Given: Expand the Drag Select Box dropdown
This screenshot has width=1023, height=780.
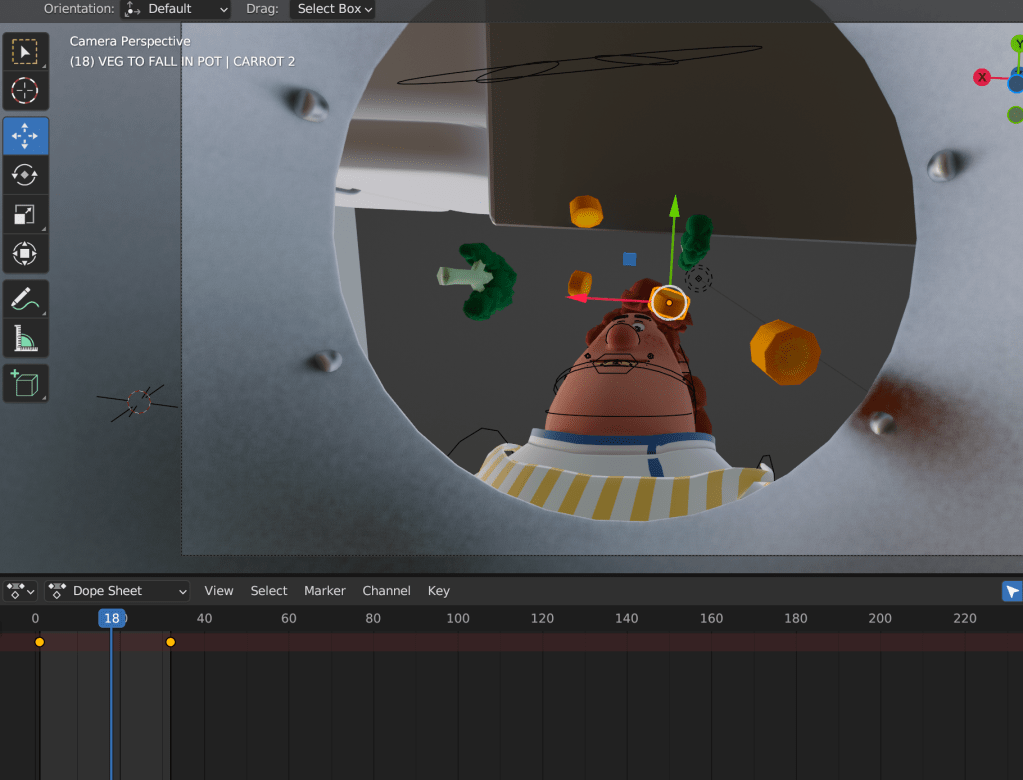Looking at the screenshot, I should [334, 9].
